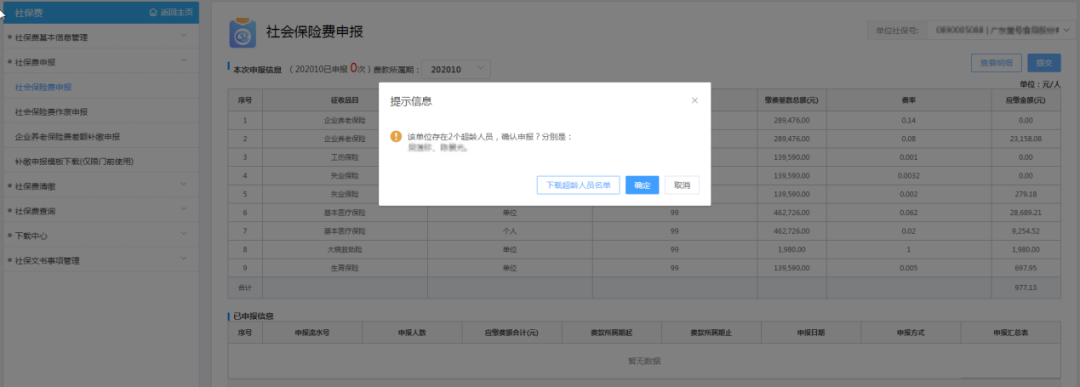Select 社会保险费申报 in the sidebar

pyautogui.click(x=43, y=87)
